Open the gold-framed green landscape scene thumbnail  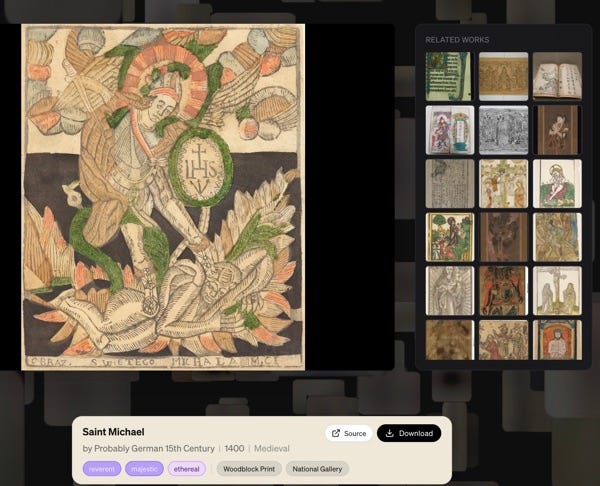450,237
